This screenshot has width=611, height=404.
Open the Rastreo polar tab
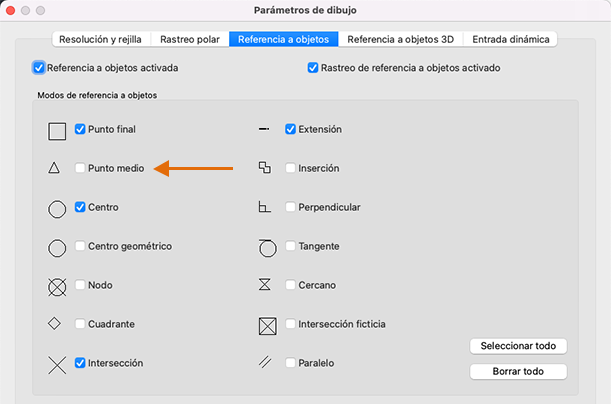pyautogui.click(x=191, y=40)
